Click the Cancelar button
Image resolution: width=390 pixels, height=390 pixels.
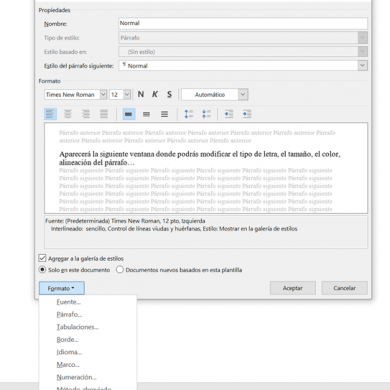click(344, 288)
